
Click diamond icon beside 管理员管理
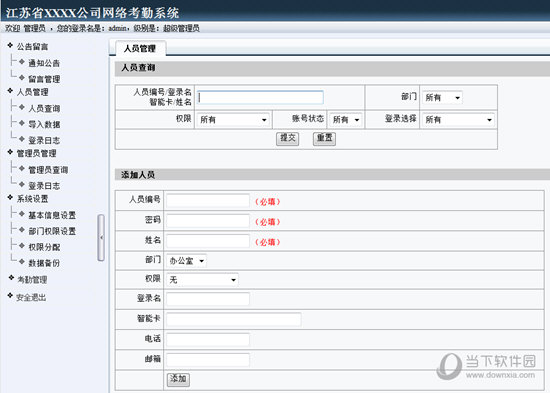click(x=10, y=152)
